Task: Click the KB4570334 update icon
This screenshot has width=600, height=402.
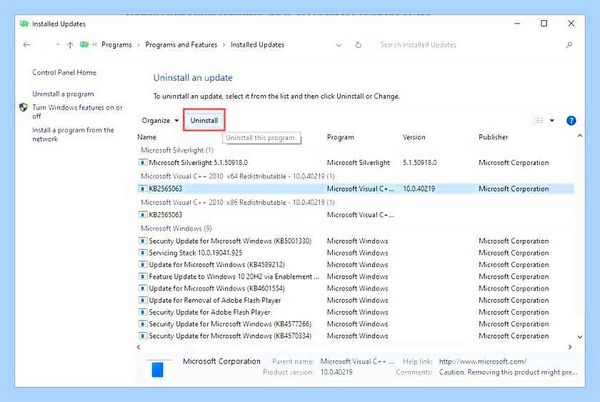Action: coord(142,336)
